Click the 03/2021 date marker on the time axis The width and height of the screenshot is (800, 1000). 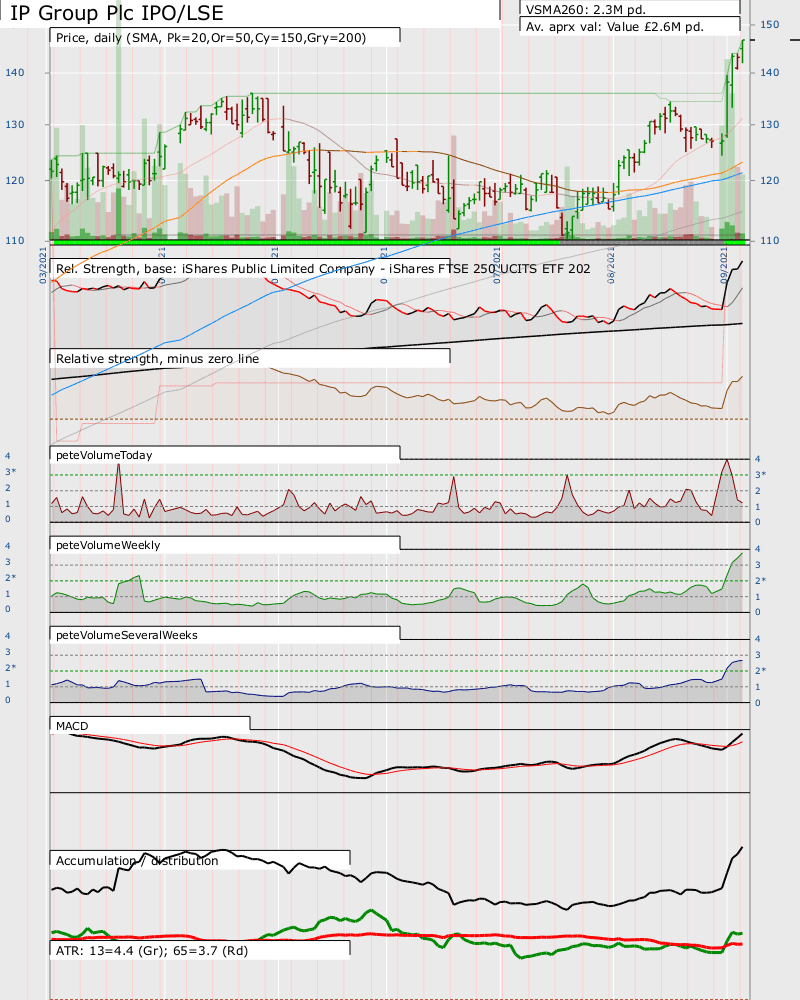click(x=43, y=265)
